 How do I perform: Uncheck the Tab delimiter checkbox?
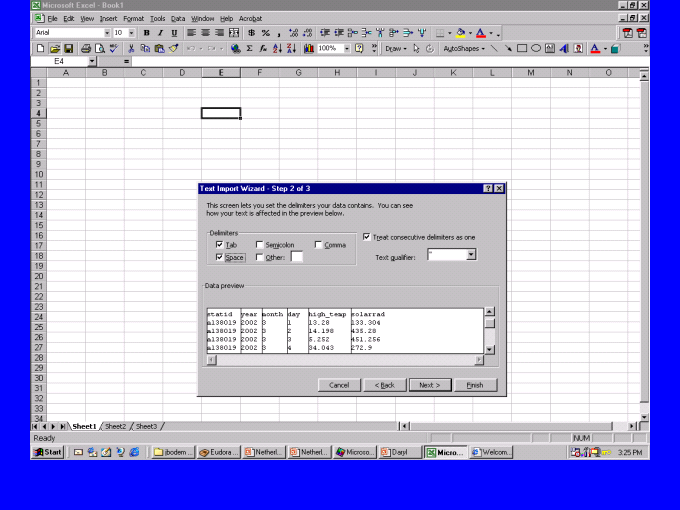(x=219, y=245)
